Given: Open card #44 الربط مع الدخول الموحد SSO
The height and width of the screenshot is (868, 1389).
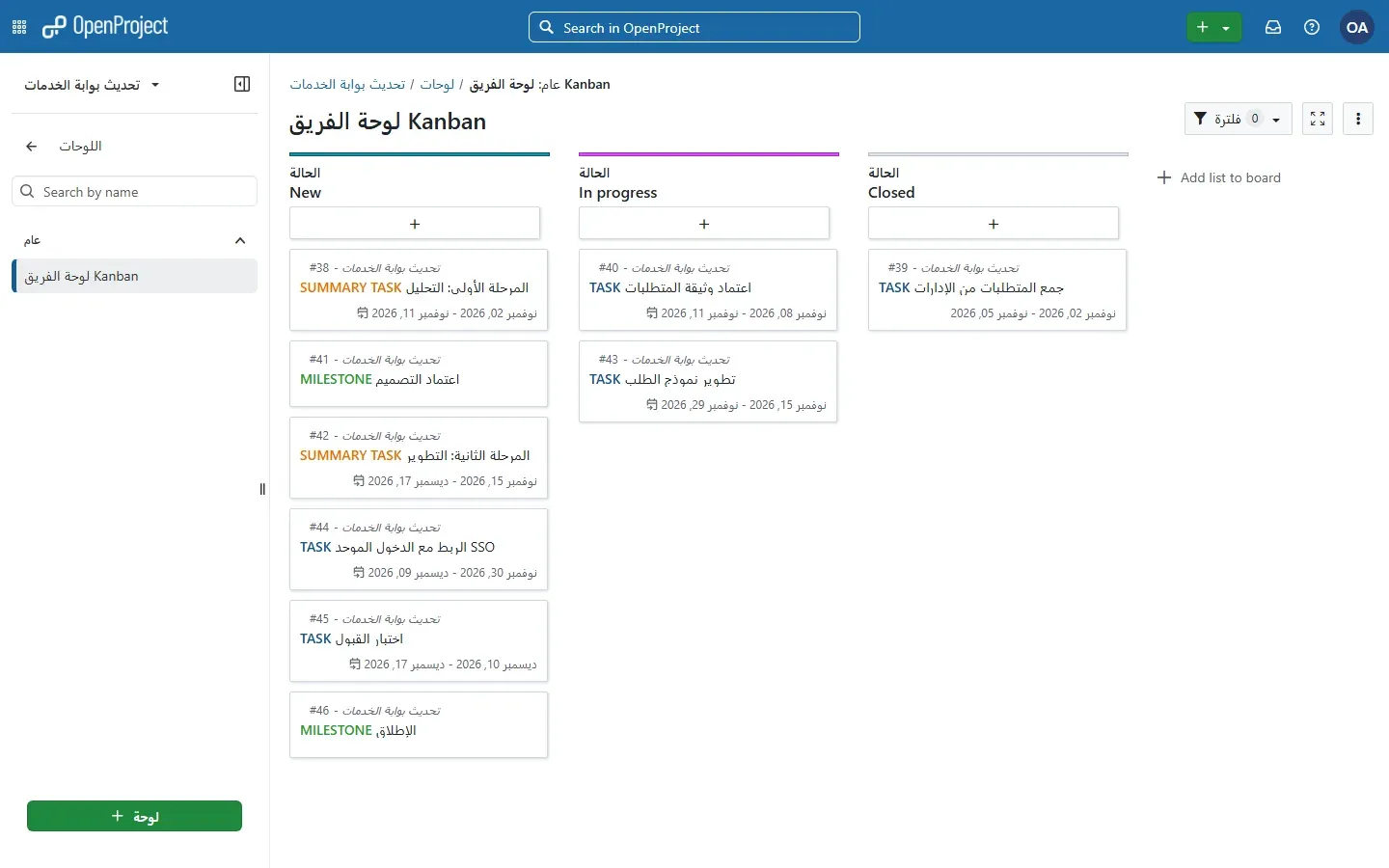Looking at the screenshot, I should pyautogui.click(x=419, y=549).
